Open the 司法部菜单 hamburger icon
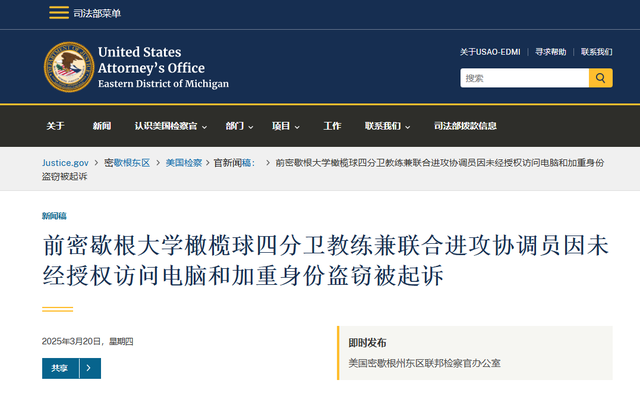The image size is (640, 405). click(x=59, y=13)
